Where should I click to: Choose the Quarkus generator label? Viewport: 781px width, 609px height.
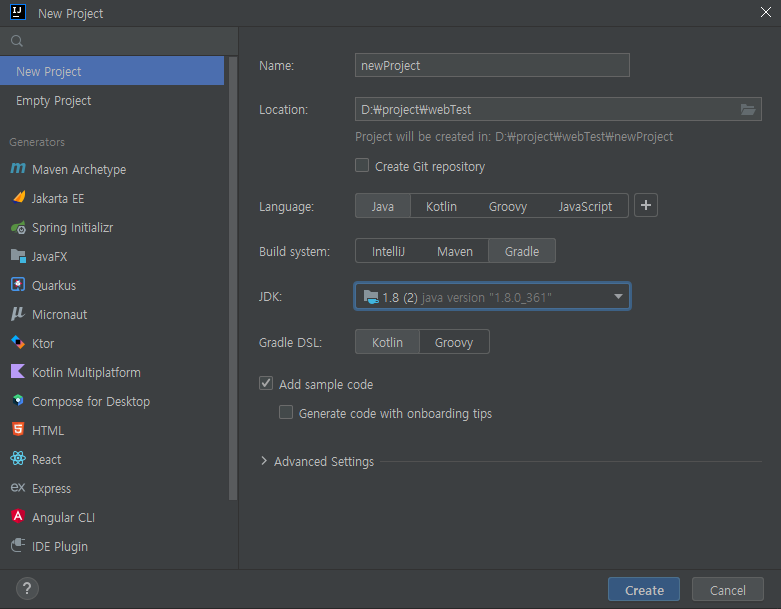[54, 285]
